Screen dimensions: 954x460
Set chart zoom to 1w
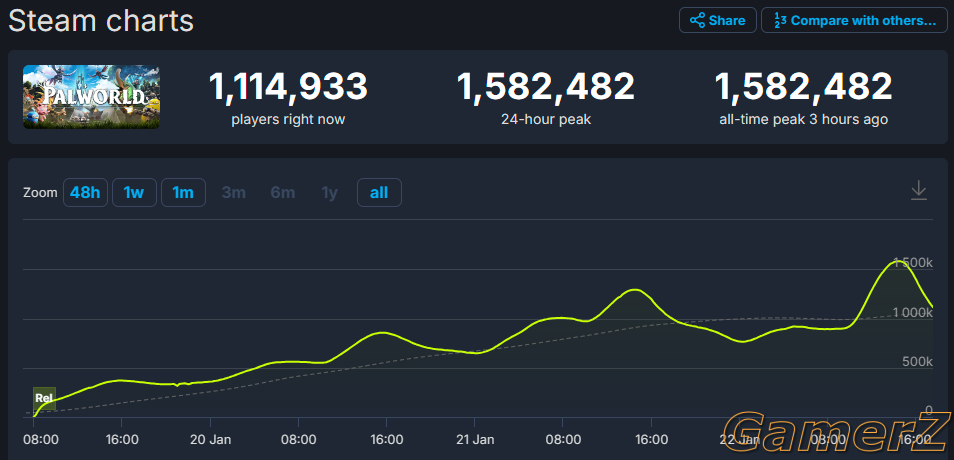click(134, 193)
